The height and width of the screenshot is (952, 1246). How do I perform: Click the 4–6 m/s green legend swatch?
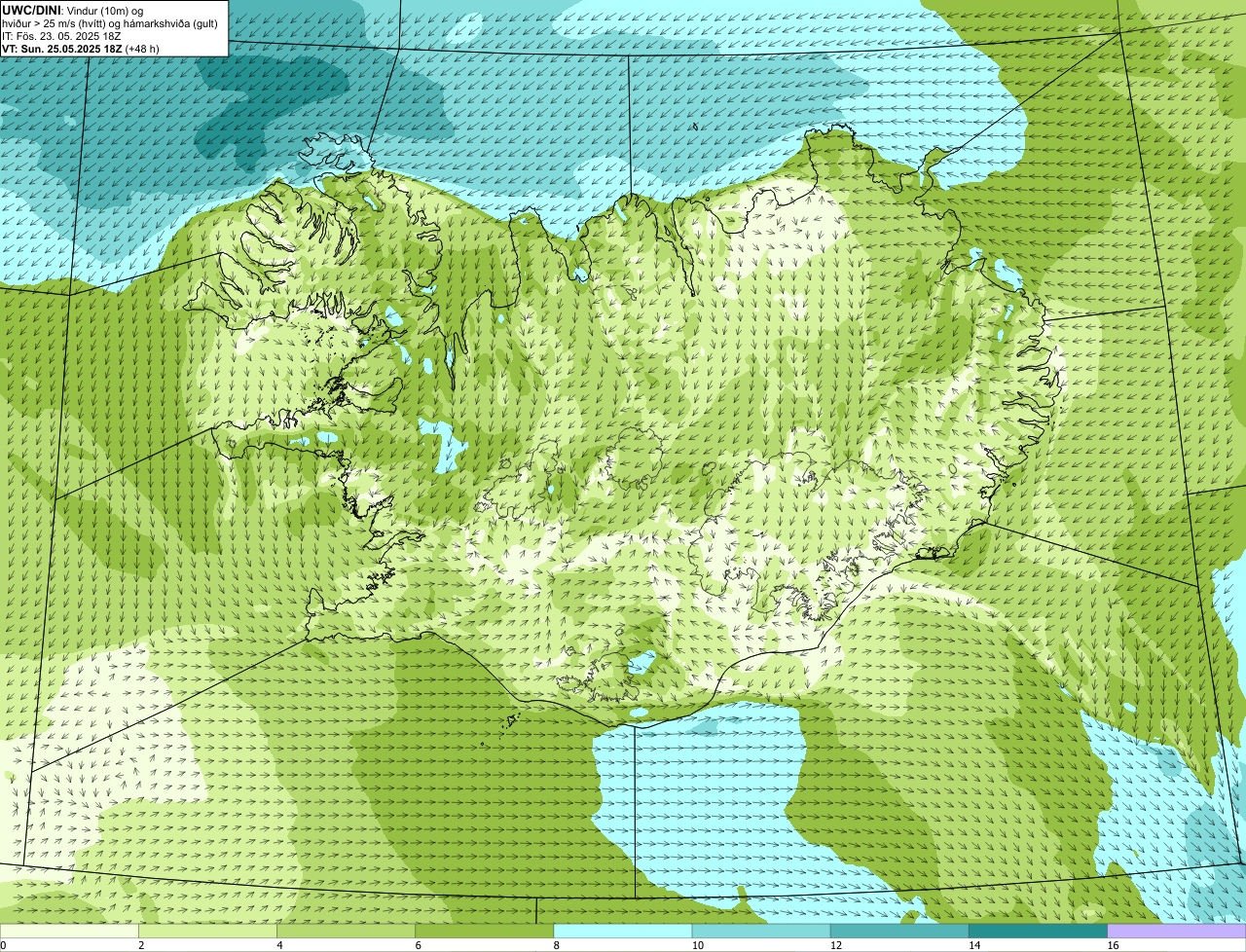346,931
